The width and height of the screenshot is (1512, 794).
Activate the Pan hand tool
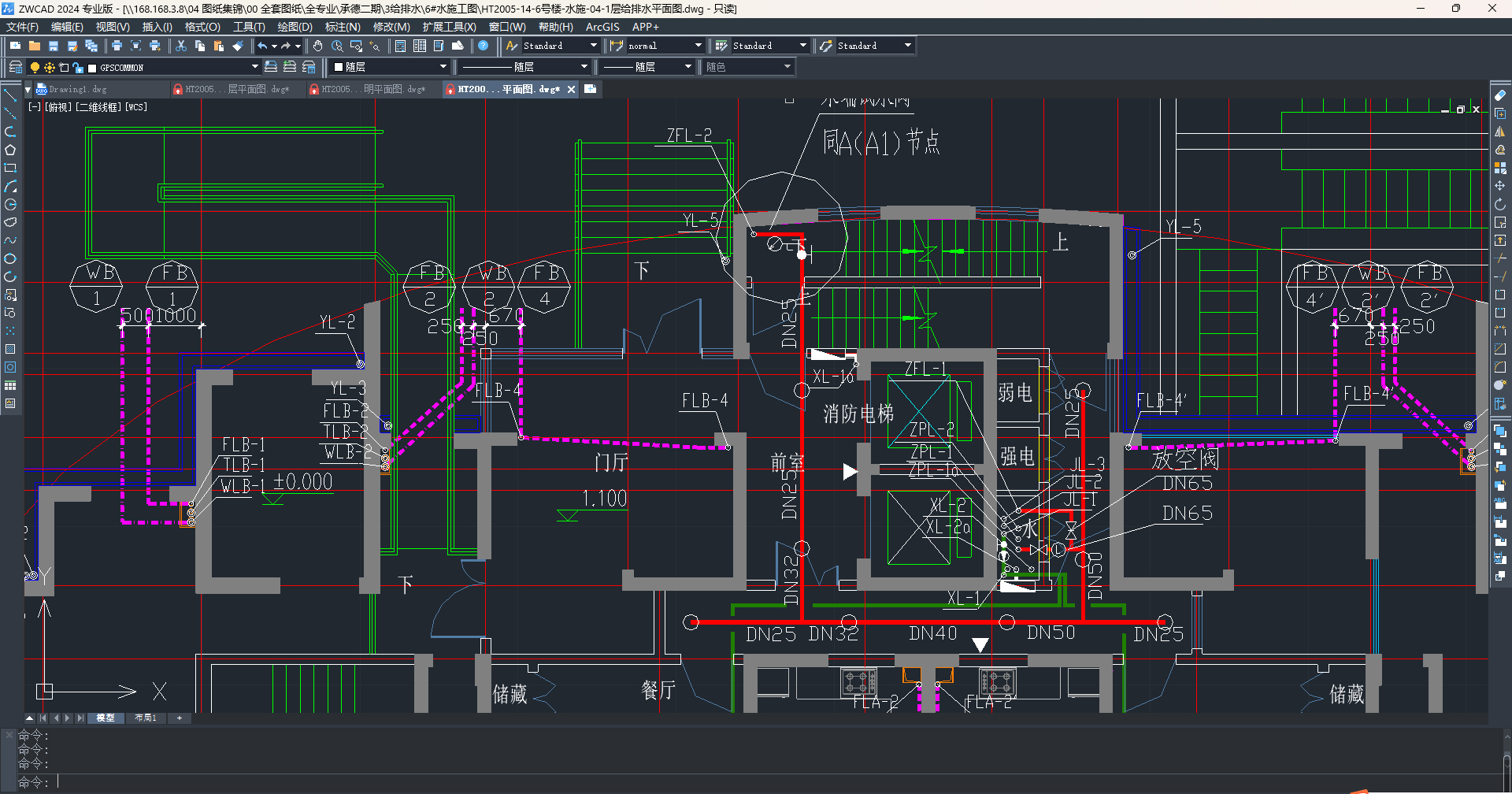tap(317, 46)
